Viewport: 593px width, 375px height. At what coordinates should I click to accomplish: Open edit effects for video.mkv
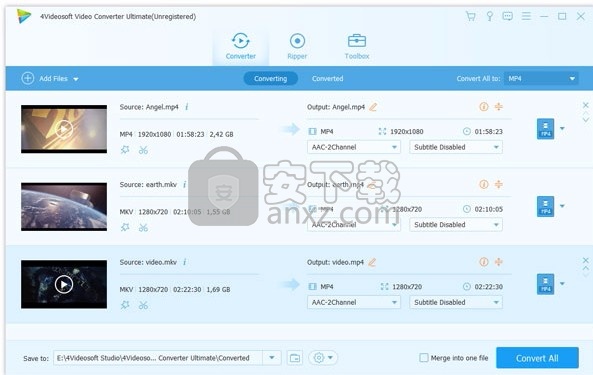pos(125,305)
